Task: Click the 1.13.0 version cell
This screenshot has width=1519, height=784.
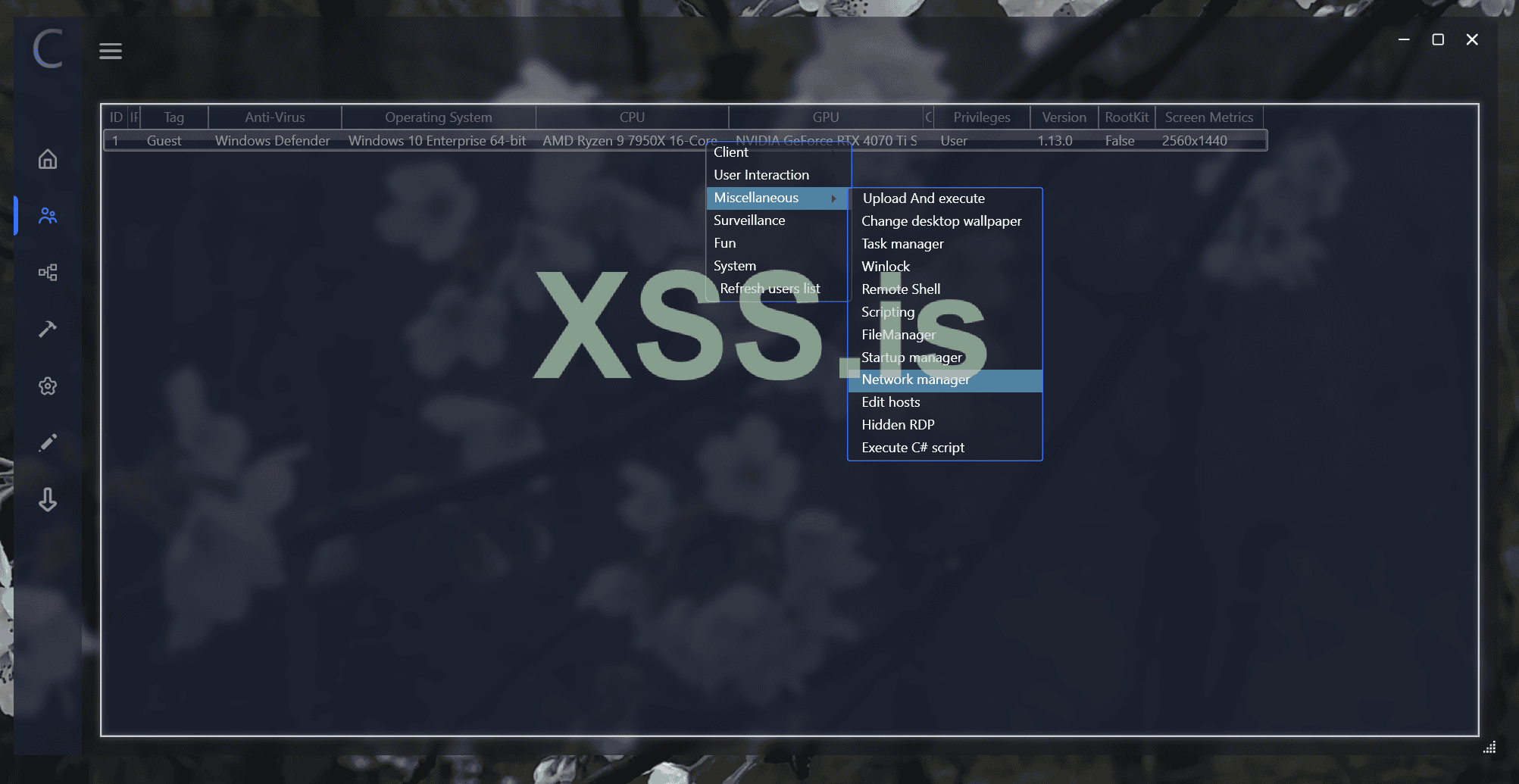Action: click(x=1055, y=141)
